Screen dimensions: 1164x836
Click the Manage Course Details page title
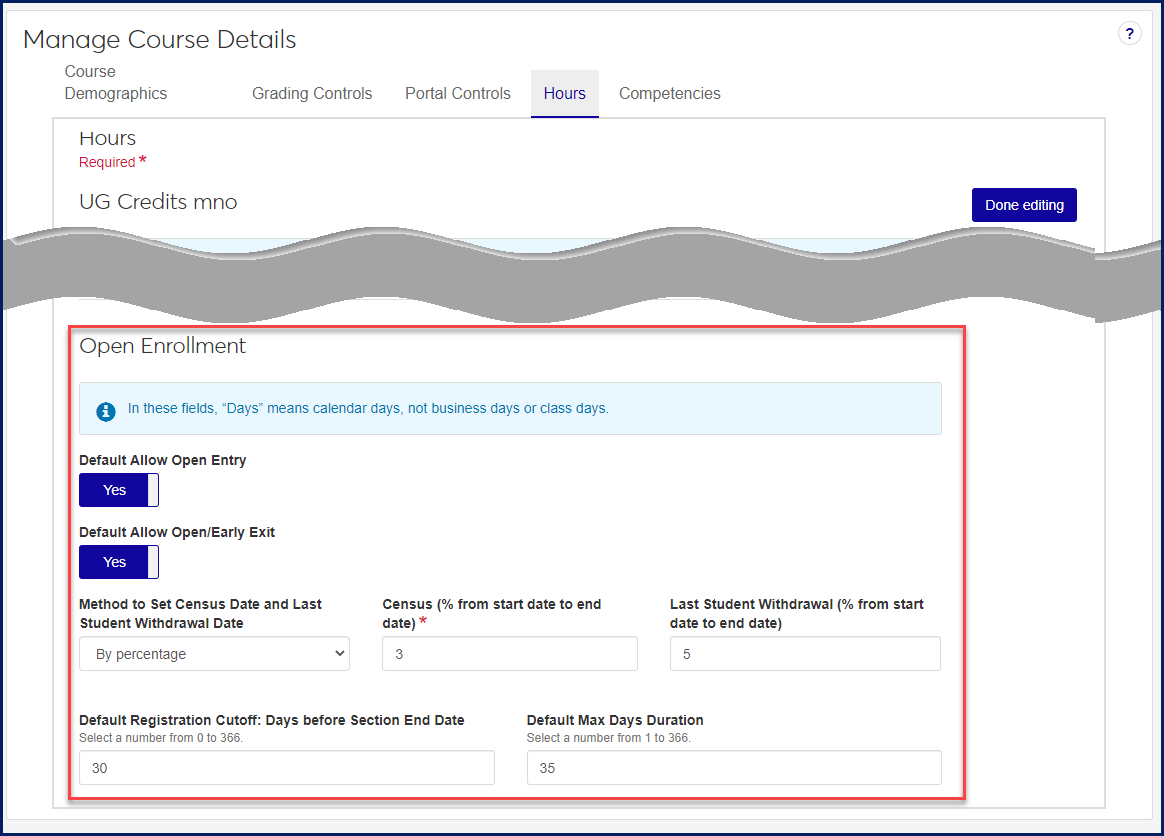(160, 40)
